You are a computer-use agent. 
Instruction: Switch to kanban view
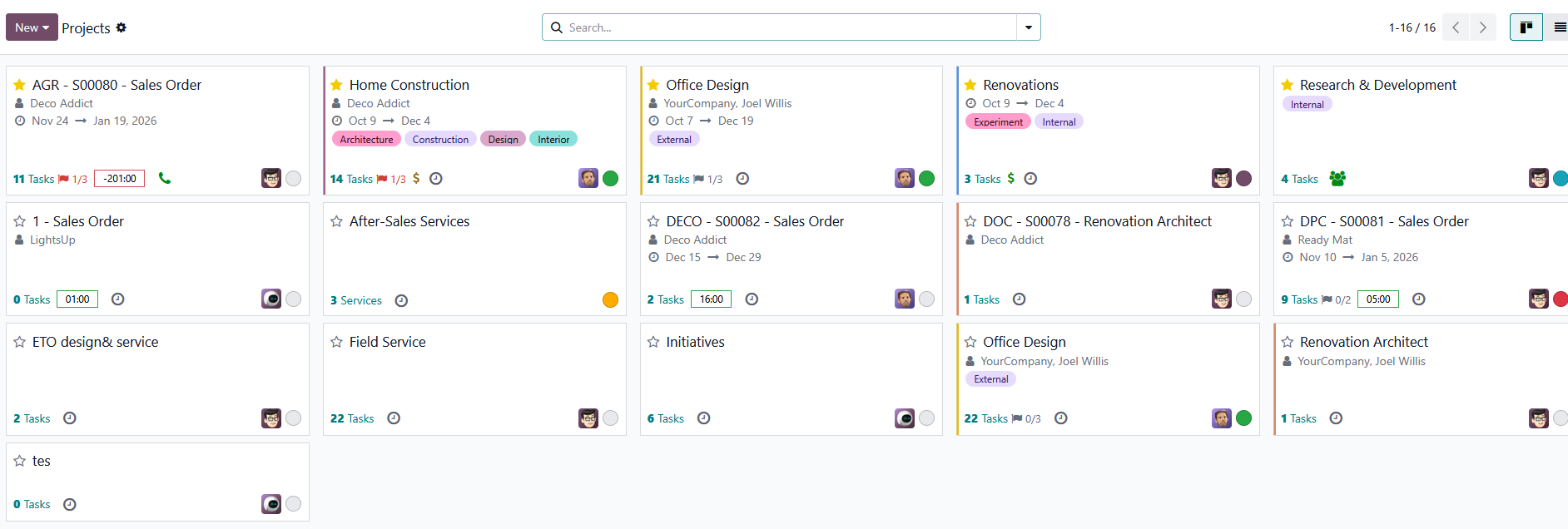click(x=1526, y=27)
